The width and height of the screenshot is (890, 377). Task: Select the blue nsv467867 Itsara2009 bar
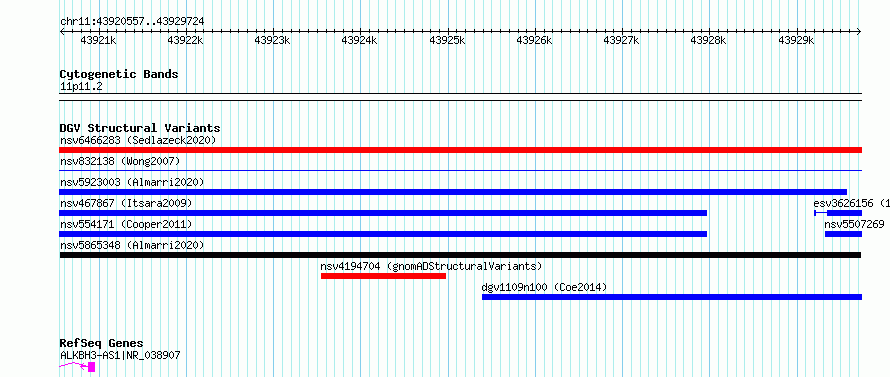tap(383, 213)
